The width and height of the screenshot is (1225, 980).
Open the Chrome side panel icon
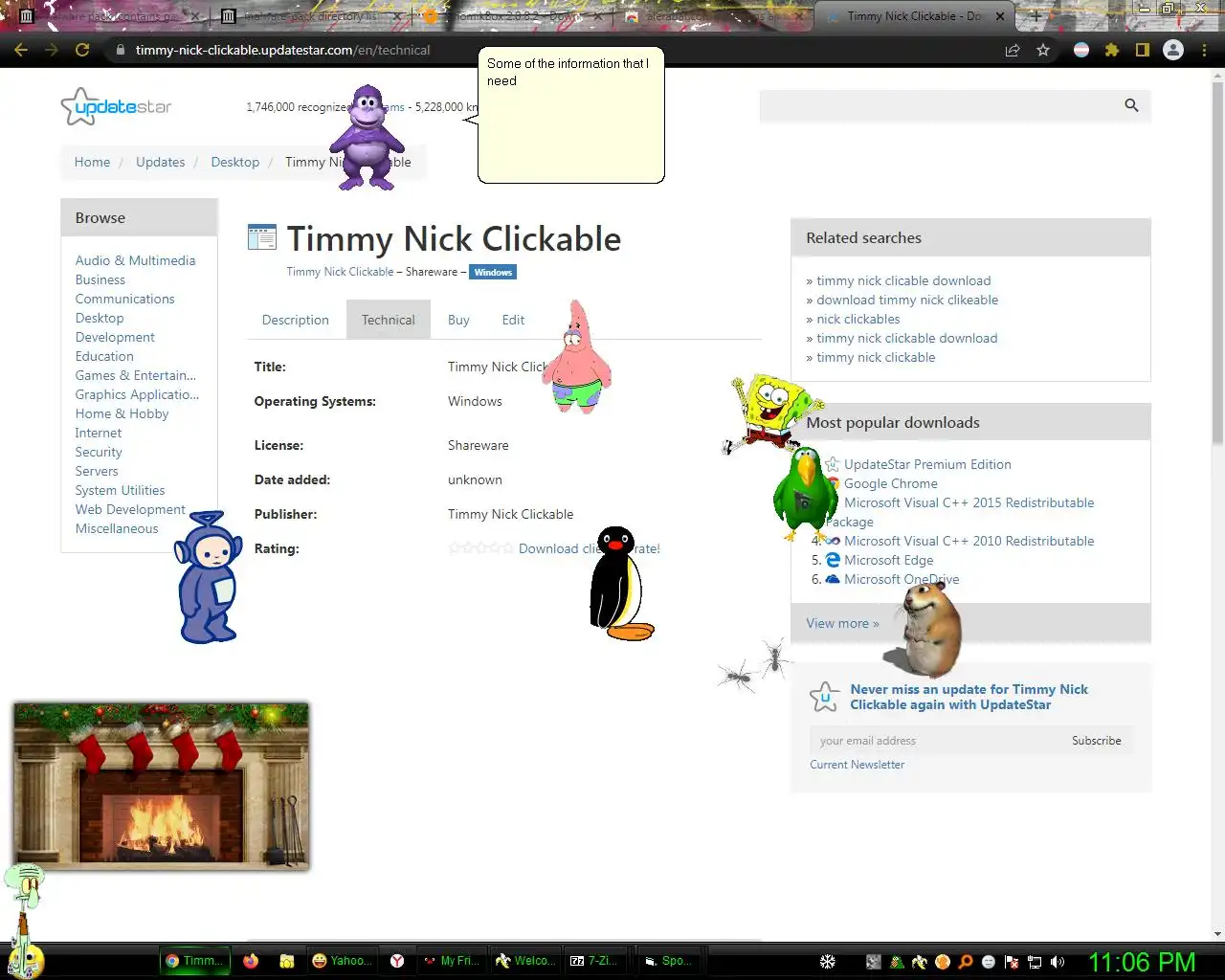pyautogui.click(x=1142, y=50)
